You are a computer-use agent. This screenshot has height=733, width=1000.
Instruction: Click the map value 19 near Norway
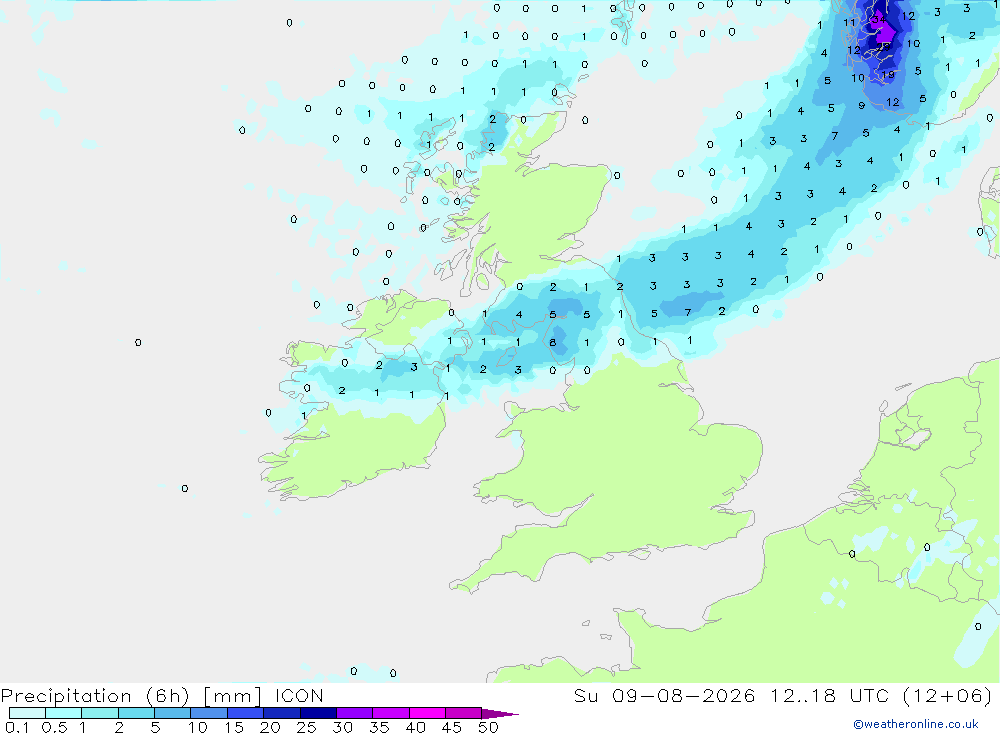[888, 75]
